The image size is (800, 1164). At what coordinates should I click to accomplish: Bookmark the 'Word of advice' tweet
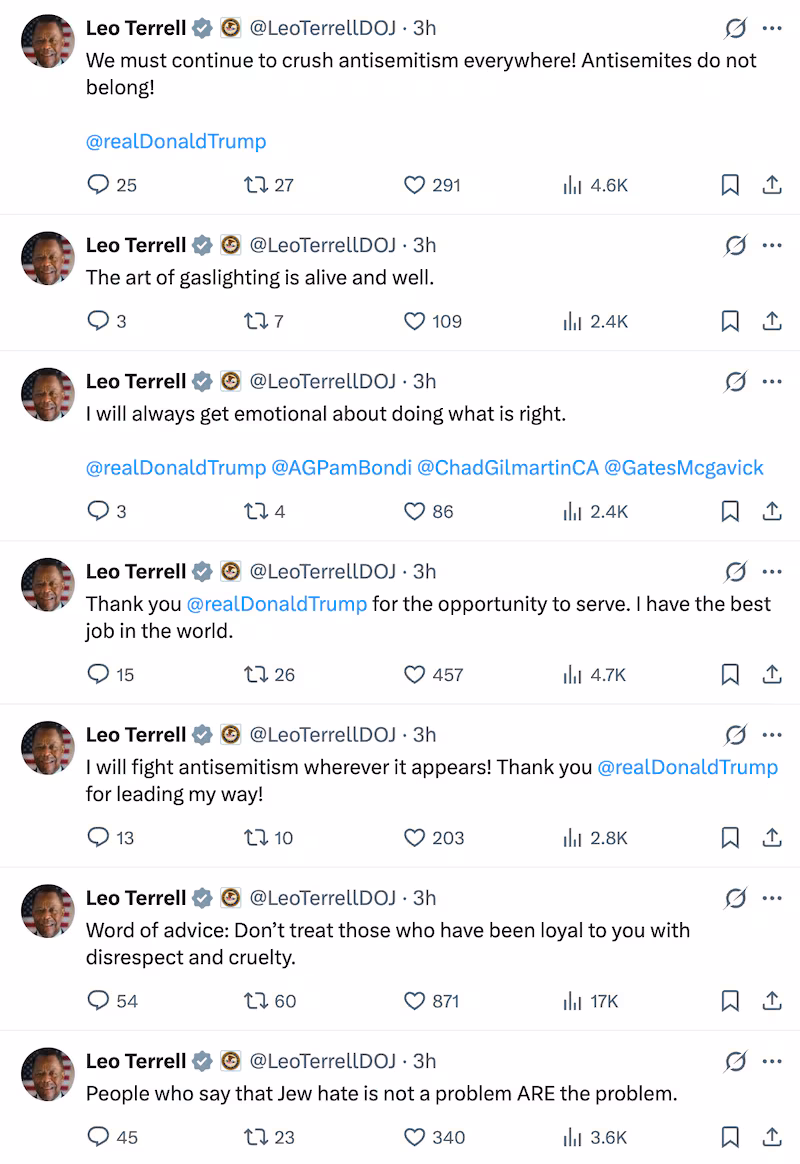pos(729,1001)
